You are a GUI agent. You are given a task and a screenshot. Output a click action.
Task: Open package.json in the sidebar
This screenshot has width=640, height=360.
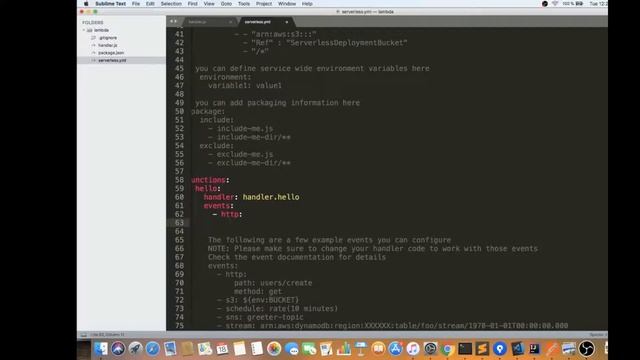[111, 53]
